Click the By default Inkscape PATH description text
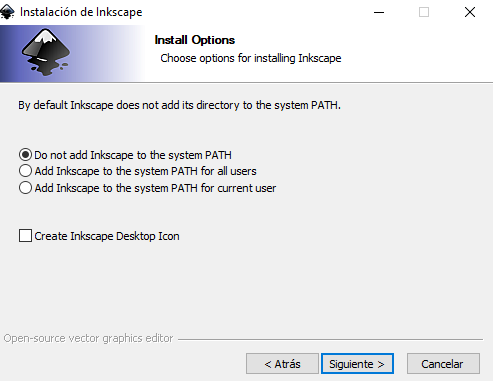Image resolution: width=493 pixels, height=381 pixels. pos(179,105)
